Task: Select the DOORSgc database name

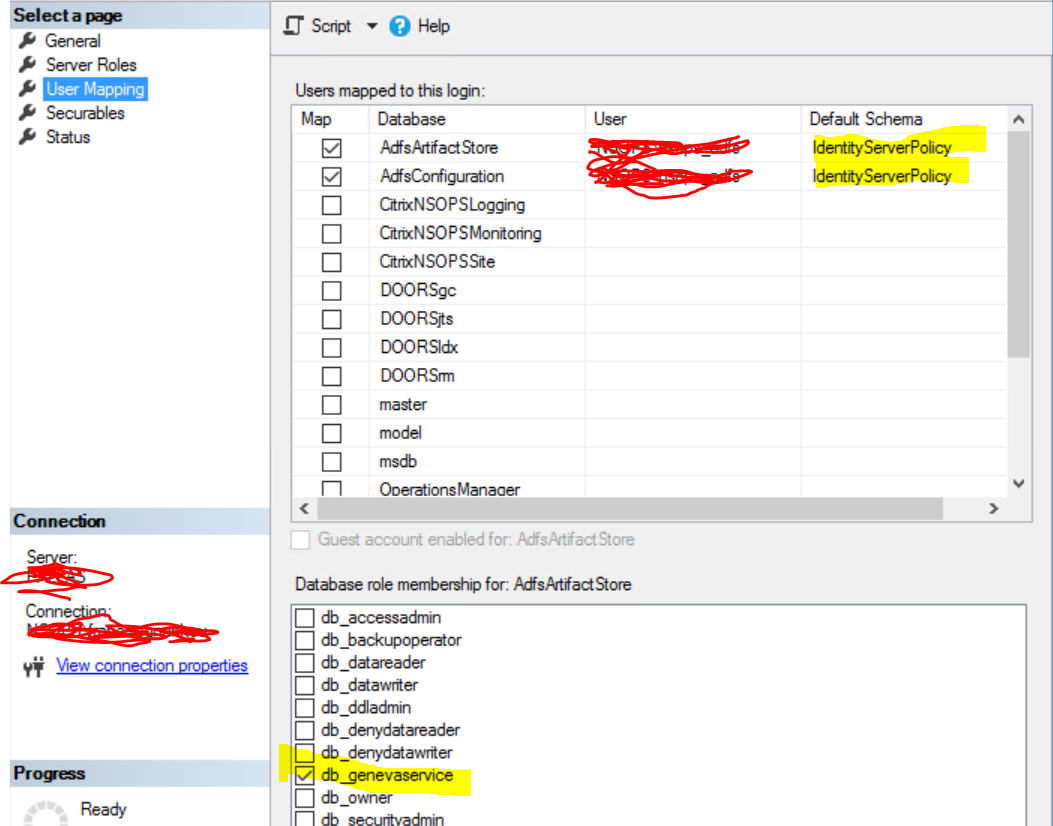Action: click(x=418, y=291)
